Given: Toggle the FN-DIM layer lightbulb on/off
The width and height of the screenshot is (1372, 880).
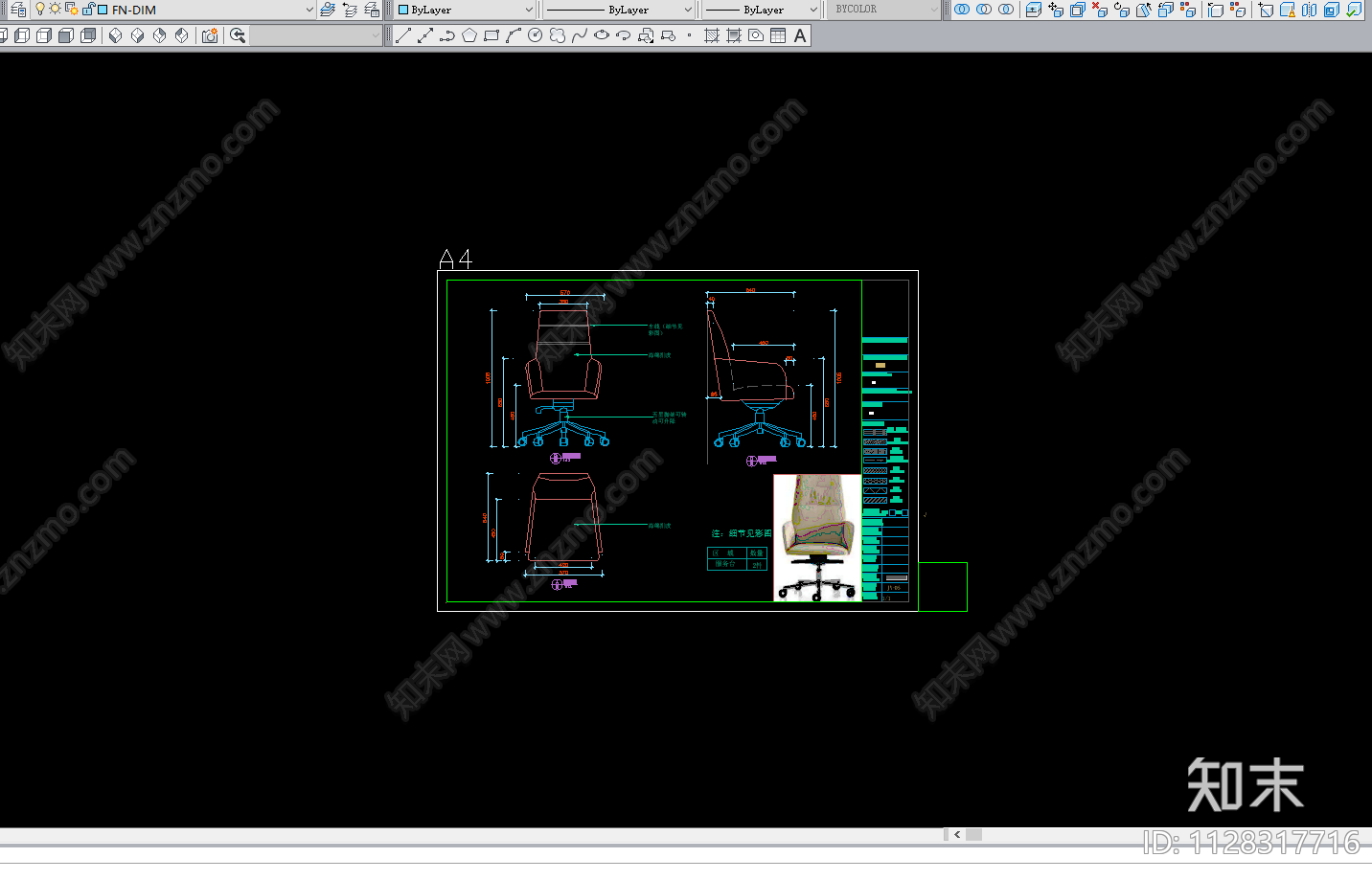Looking at the screenshot, I should 40,9.
